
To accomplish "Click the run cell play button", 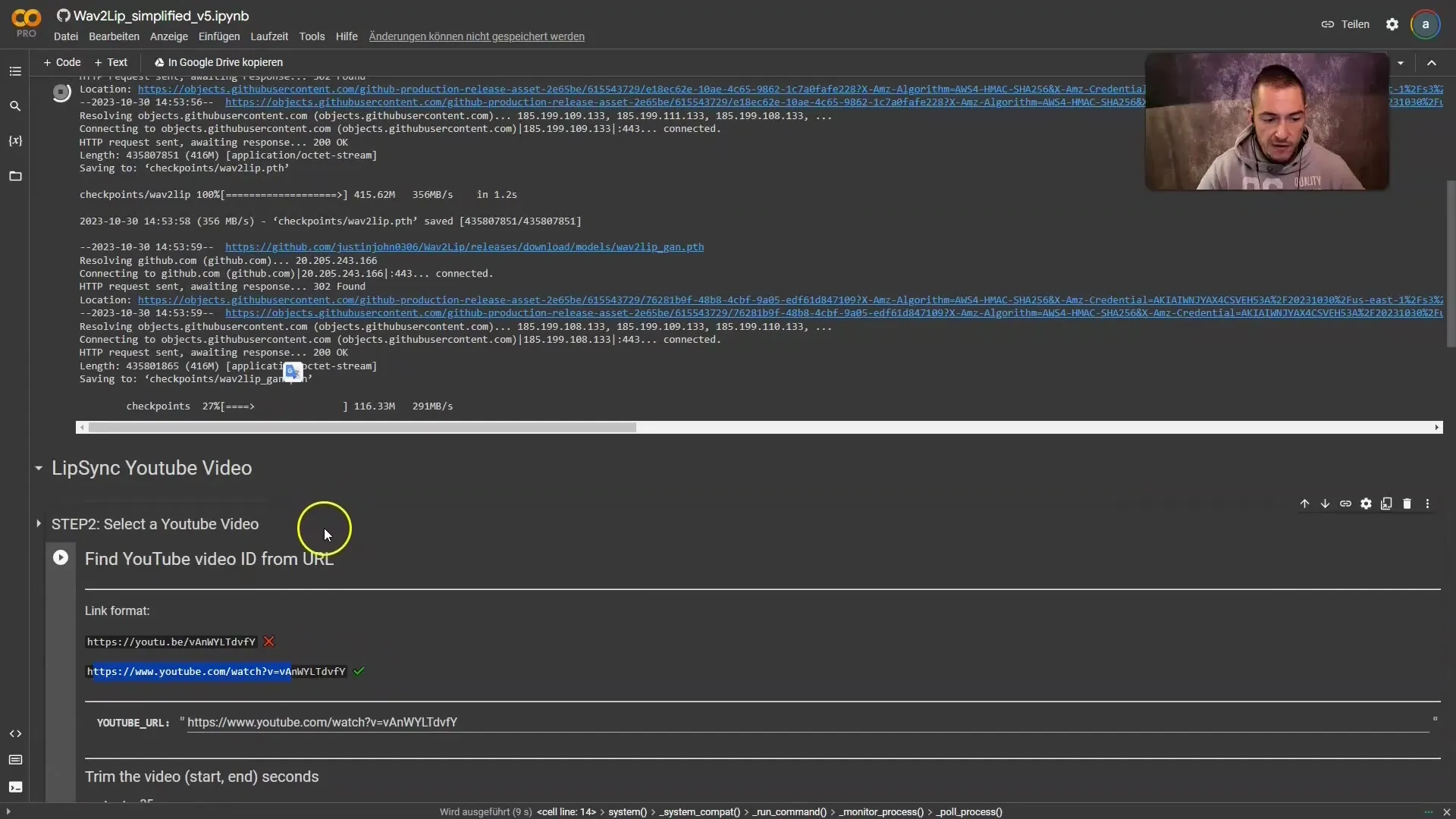I will (x=61, y=557).
